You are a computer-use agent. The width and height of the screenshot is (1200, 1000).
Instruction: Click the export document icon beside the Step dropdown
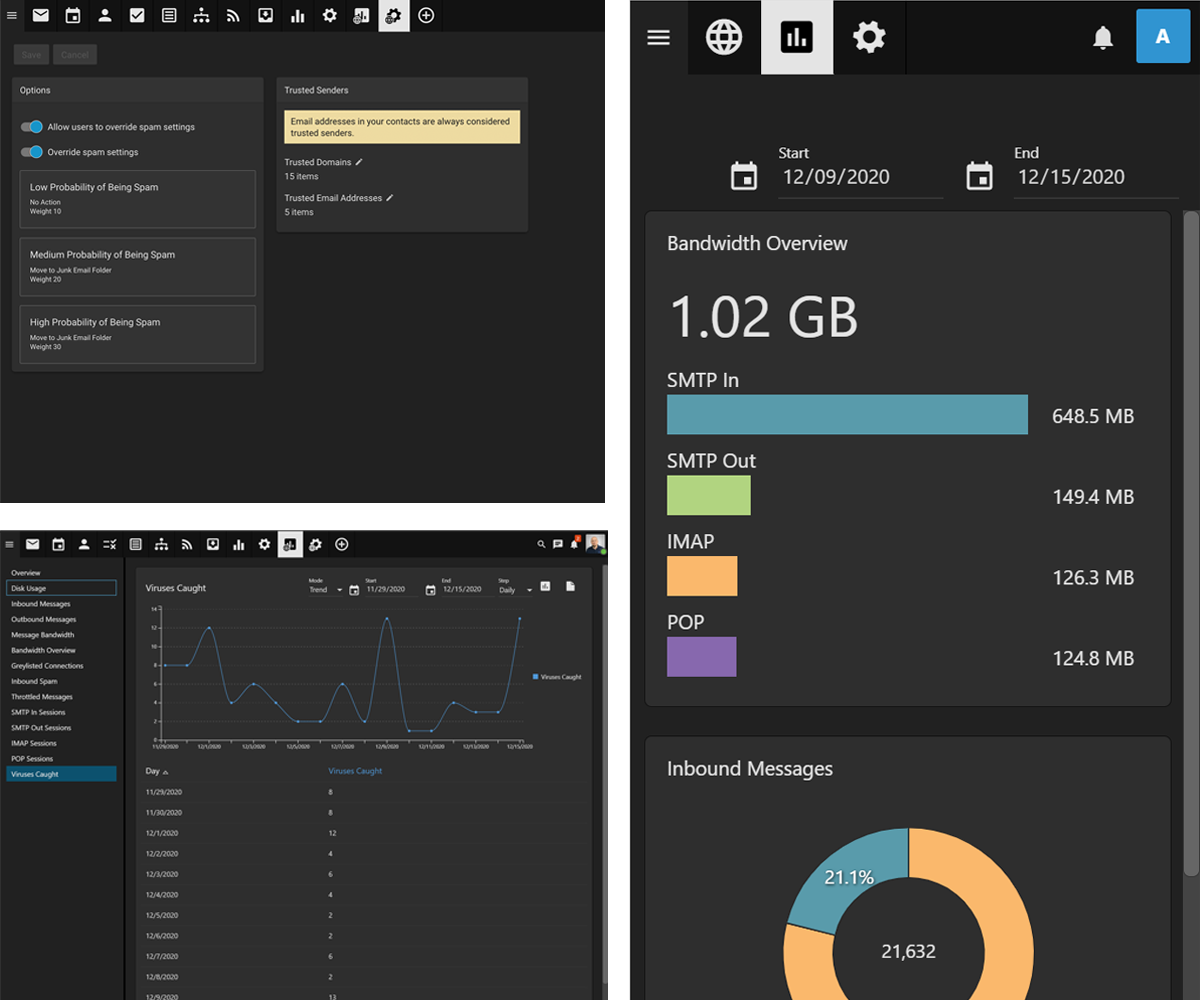[571, 587]
